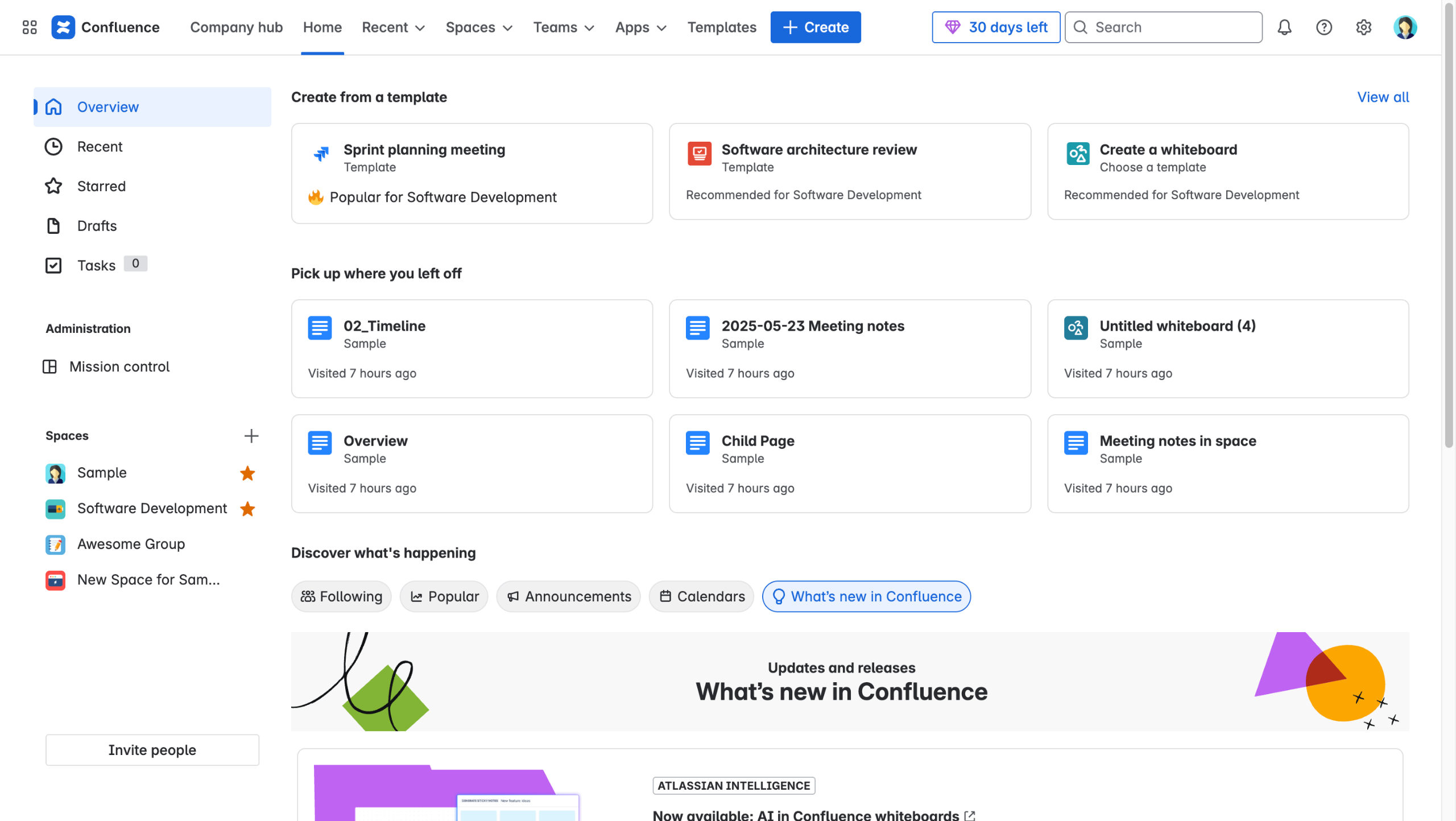Click the notifications bell icon

click(x=1284, y=27)
